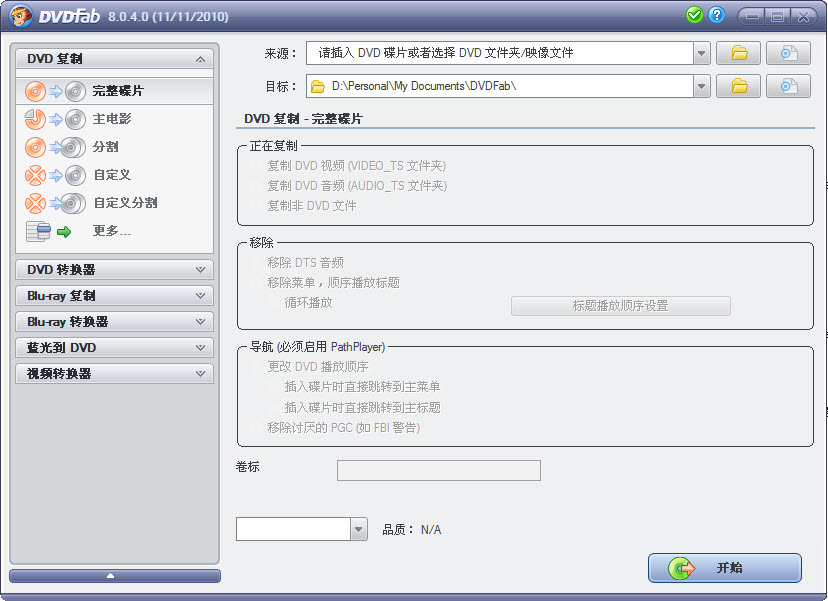Switch to the Blu-ray 复制 section

[x=114, y=295]
